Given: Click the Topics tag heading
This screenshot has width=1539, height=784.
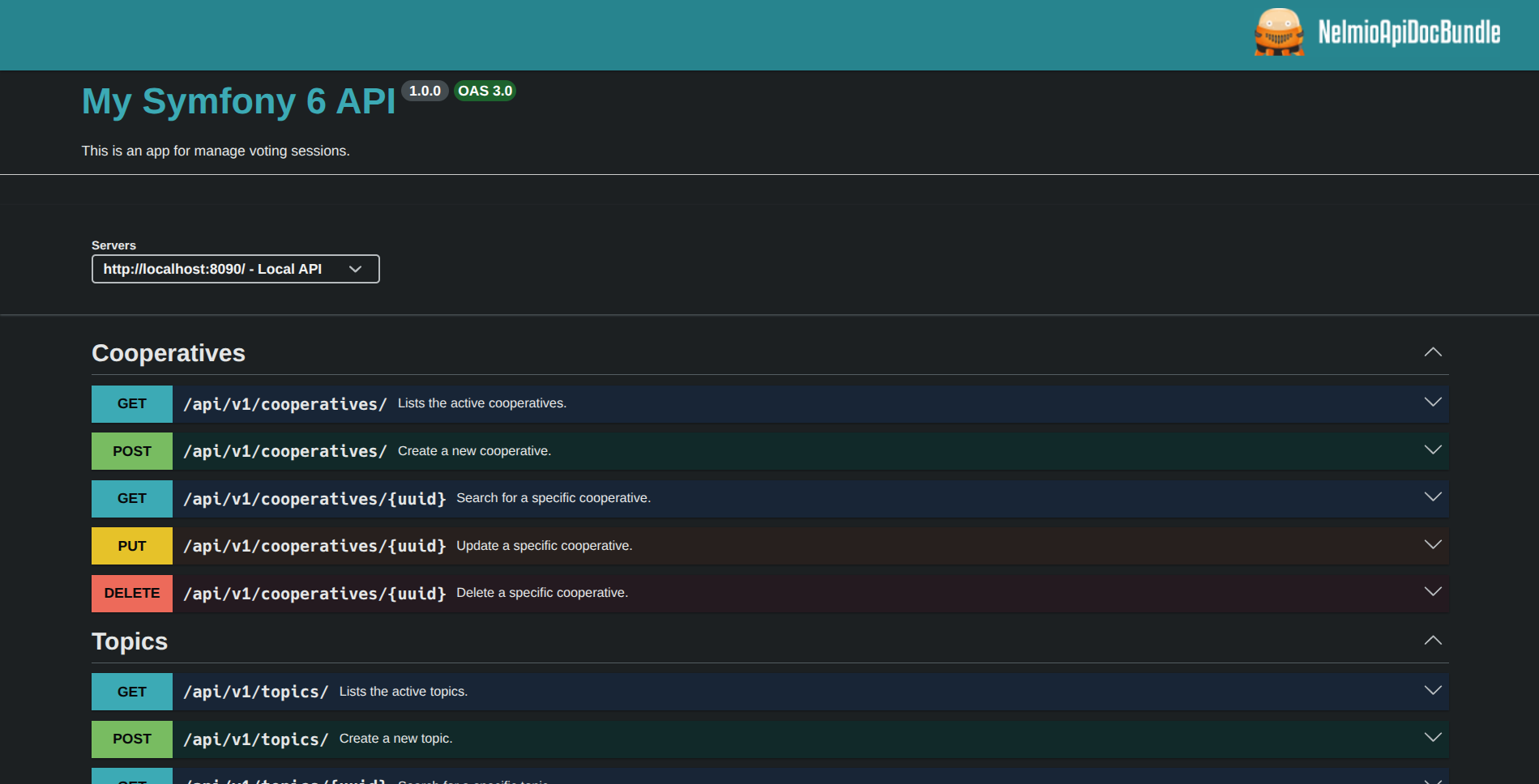Looking at the screenshot, I should point(130,641).
